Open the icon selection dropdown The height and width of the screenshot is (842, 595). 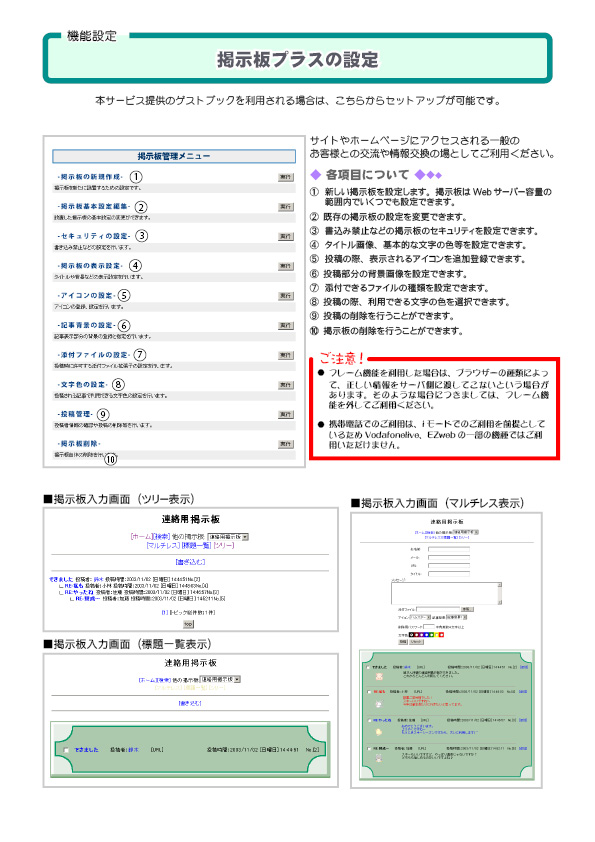[x=420, y=618]
